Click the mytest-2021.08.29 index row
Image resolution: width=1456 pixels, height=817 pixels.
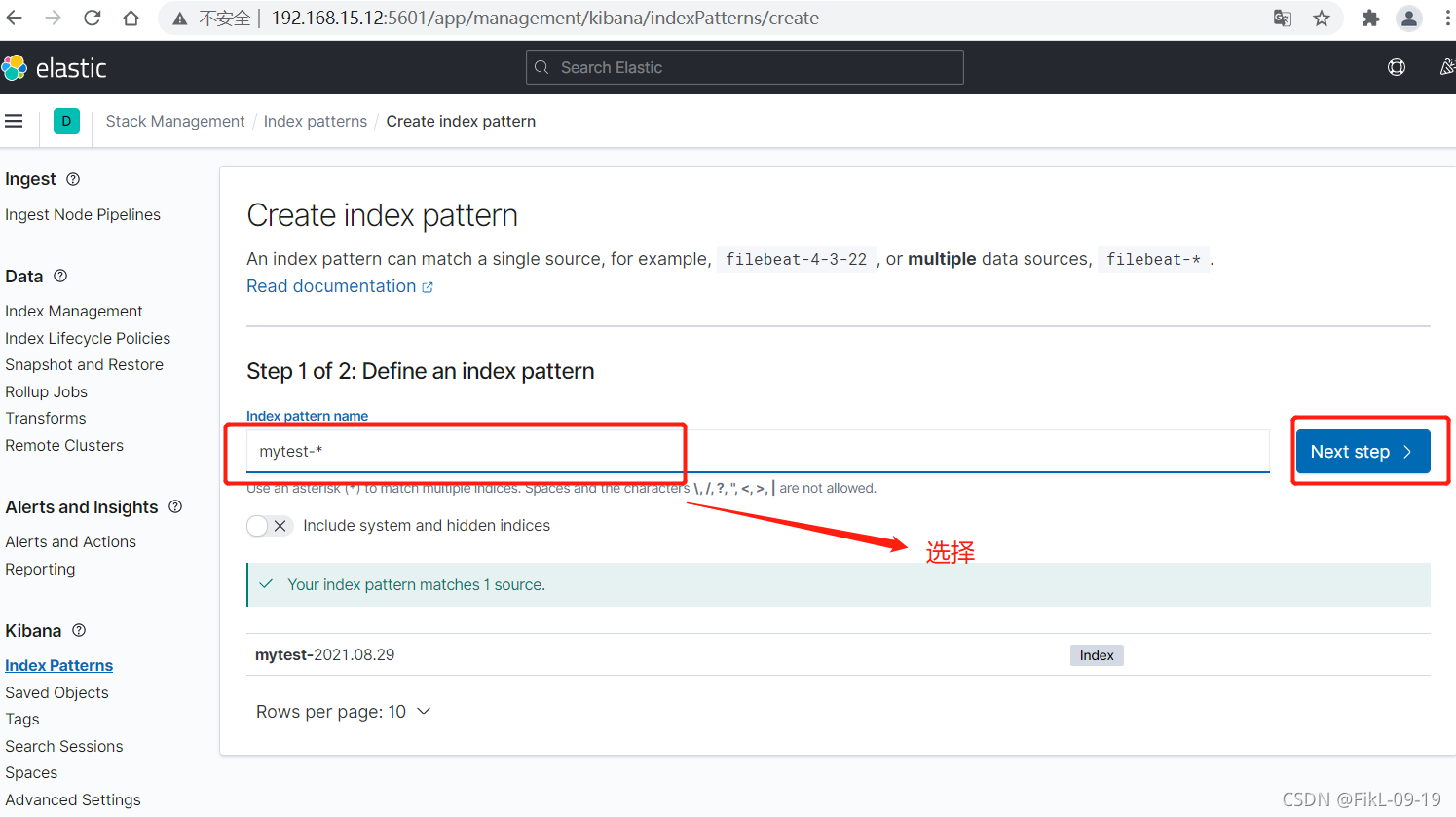click(x=838, y=654)
